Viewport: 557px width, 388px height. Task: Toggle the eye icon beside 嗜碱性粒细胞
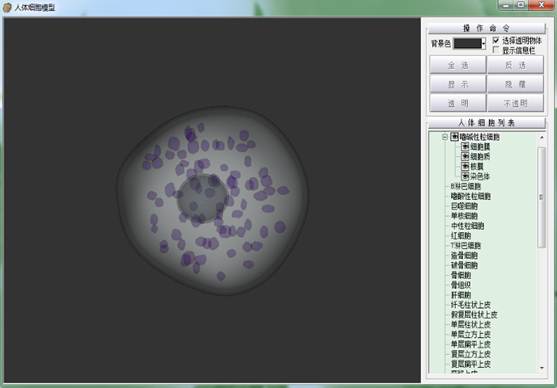pos(454,137)
